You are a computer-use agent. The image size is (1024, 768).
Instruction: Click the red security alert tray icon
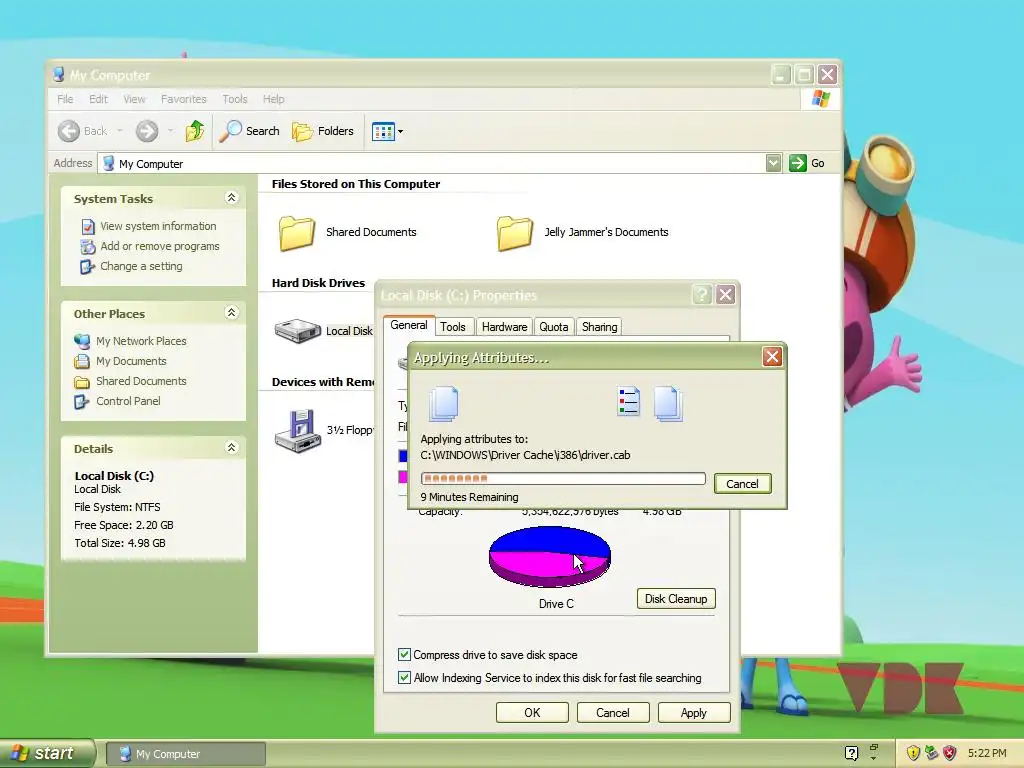[950, 753]
